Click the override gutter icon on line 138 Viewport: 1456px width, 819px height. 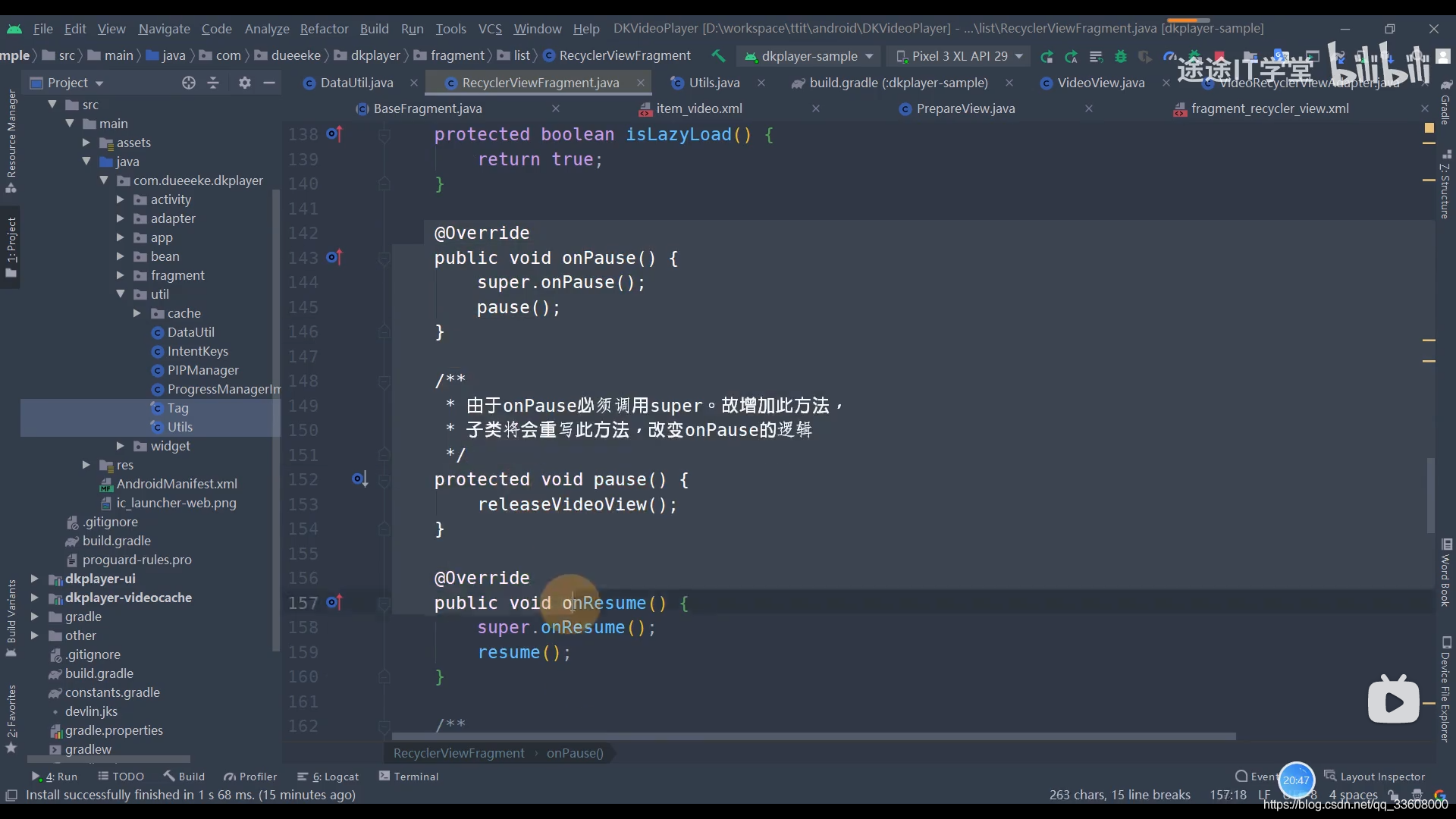pos(334,134)
